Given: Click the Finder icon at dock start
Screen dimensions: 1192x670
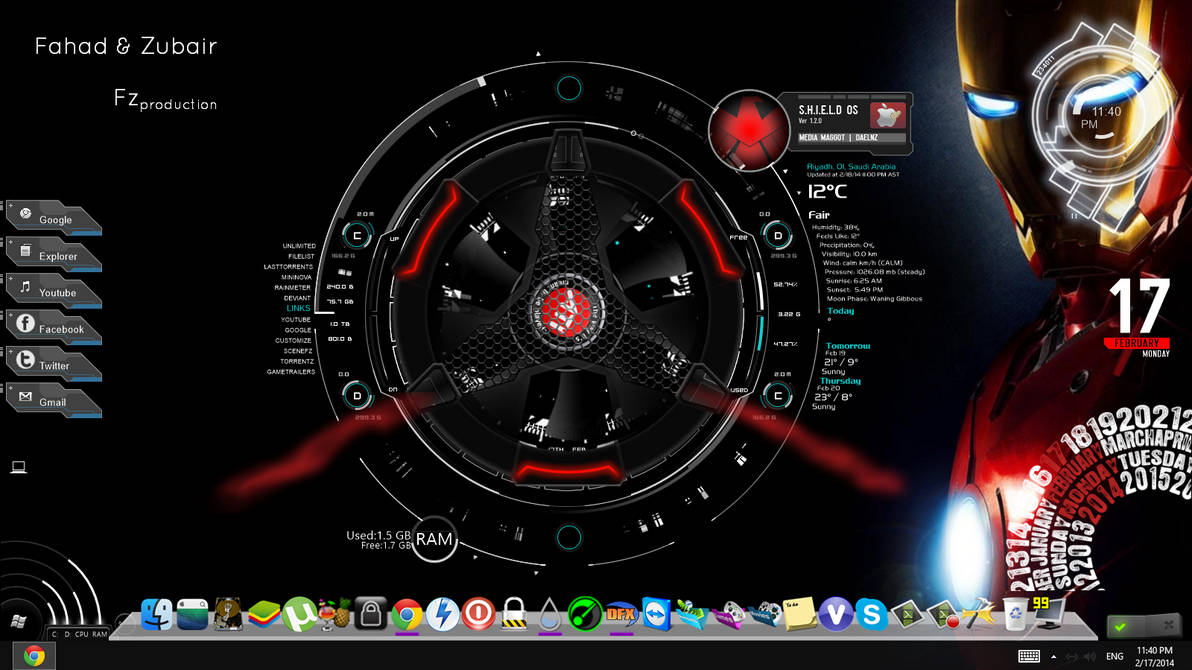Looking at the screenshot, I should pyautogui.click(x=157, y=615).
